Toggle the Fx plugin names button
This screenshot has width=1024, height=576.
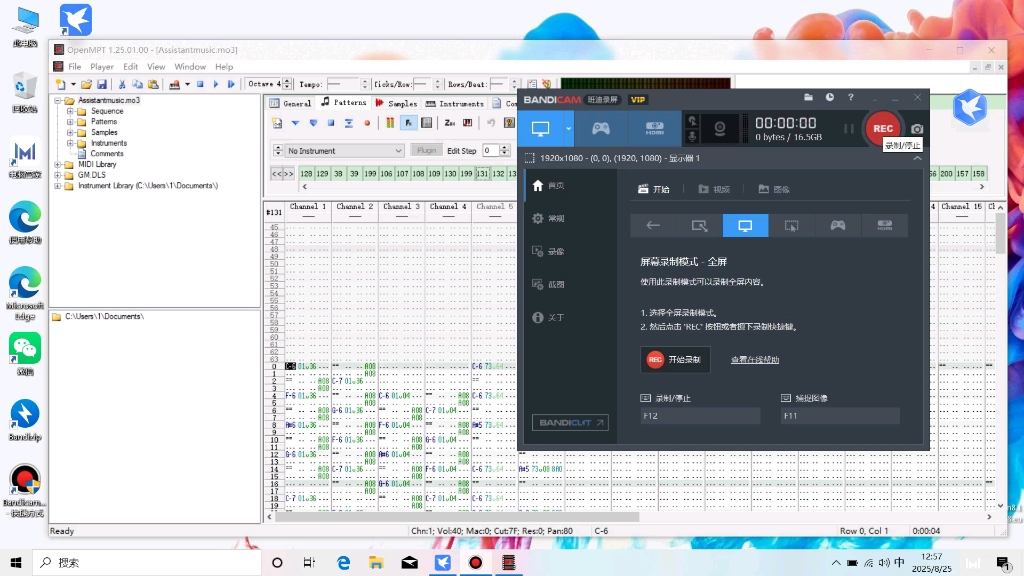click(408, 123)
